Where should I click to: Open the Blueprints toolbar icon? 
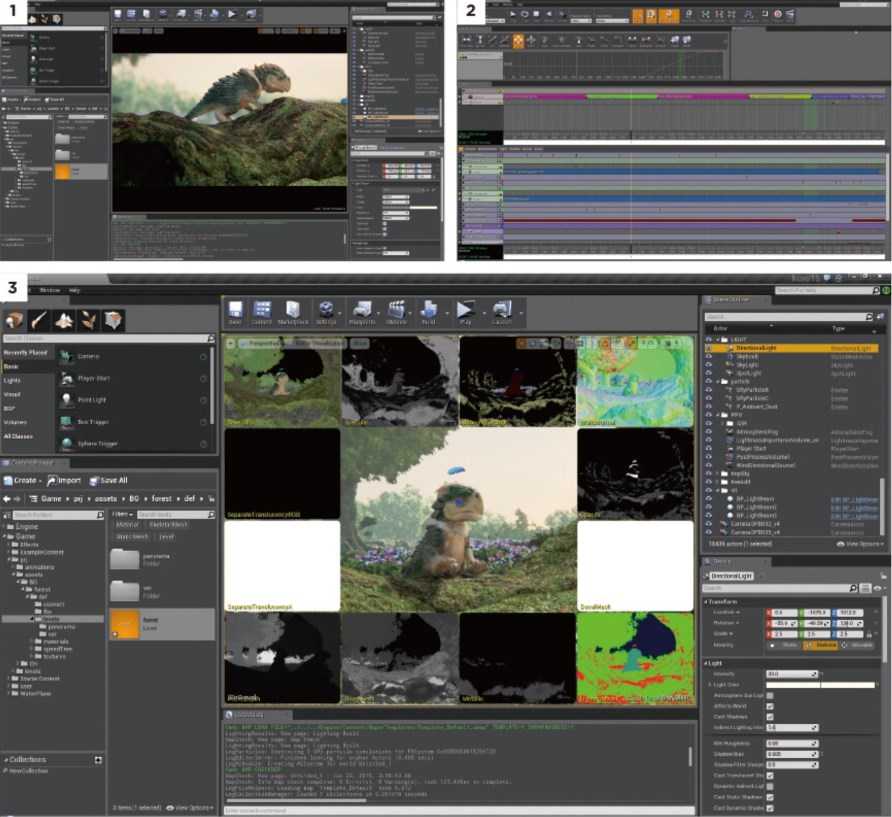click(362, 312)
